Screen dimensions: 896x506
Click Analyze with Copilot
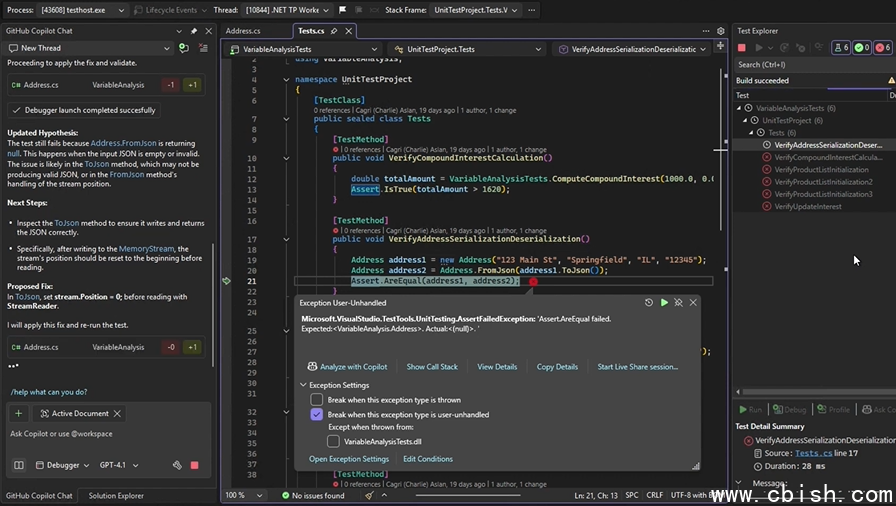click(347, 367)
